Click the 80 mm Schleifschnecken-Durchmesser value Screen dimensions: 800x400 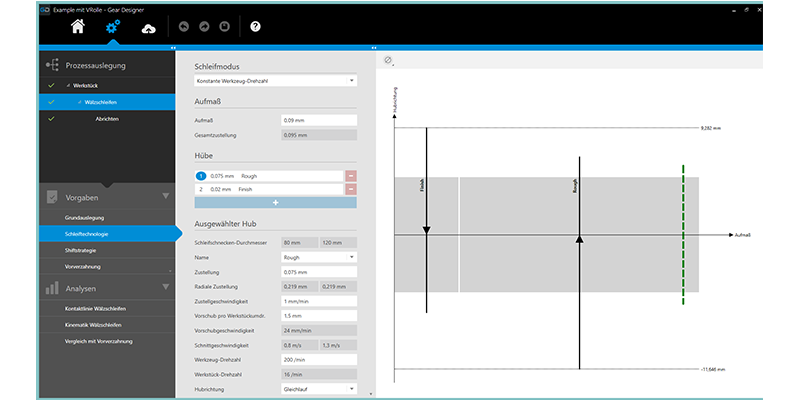point(299,243)
